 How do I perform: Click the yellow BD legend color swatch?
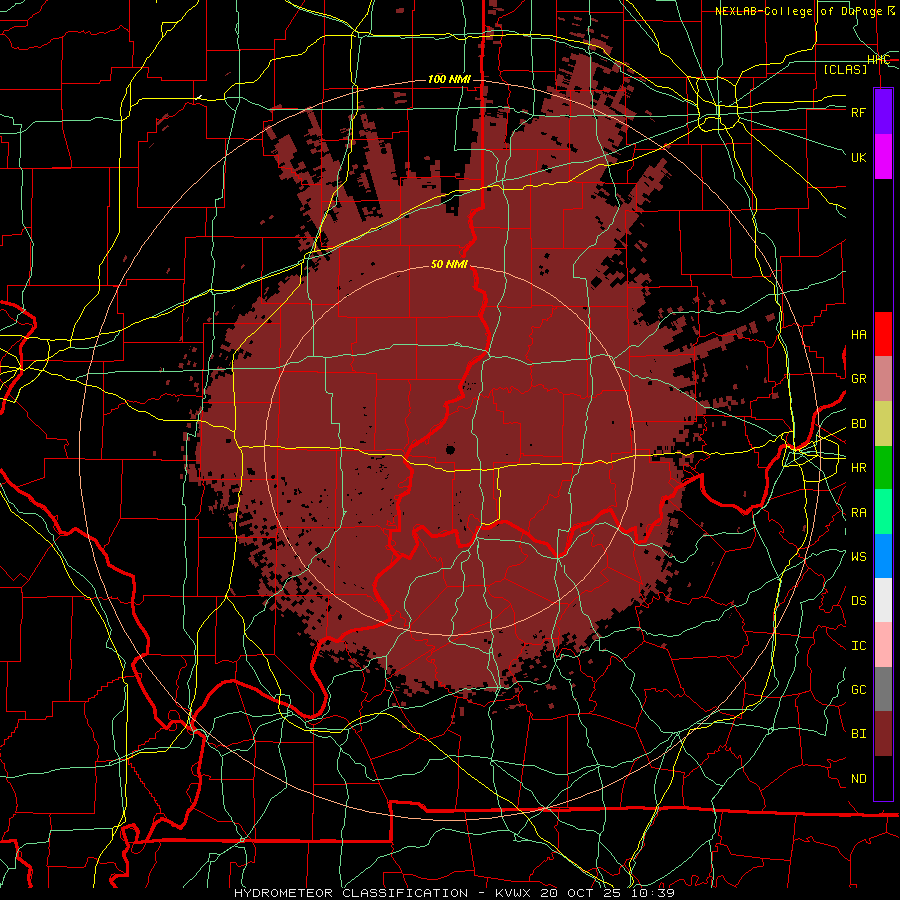[883, 423]
